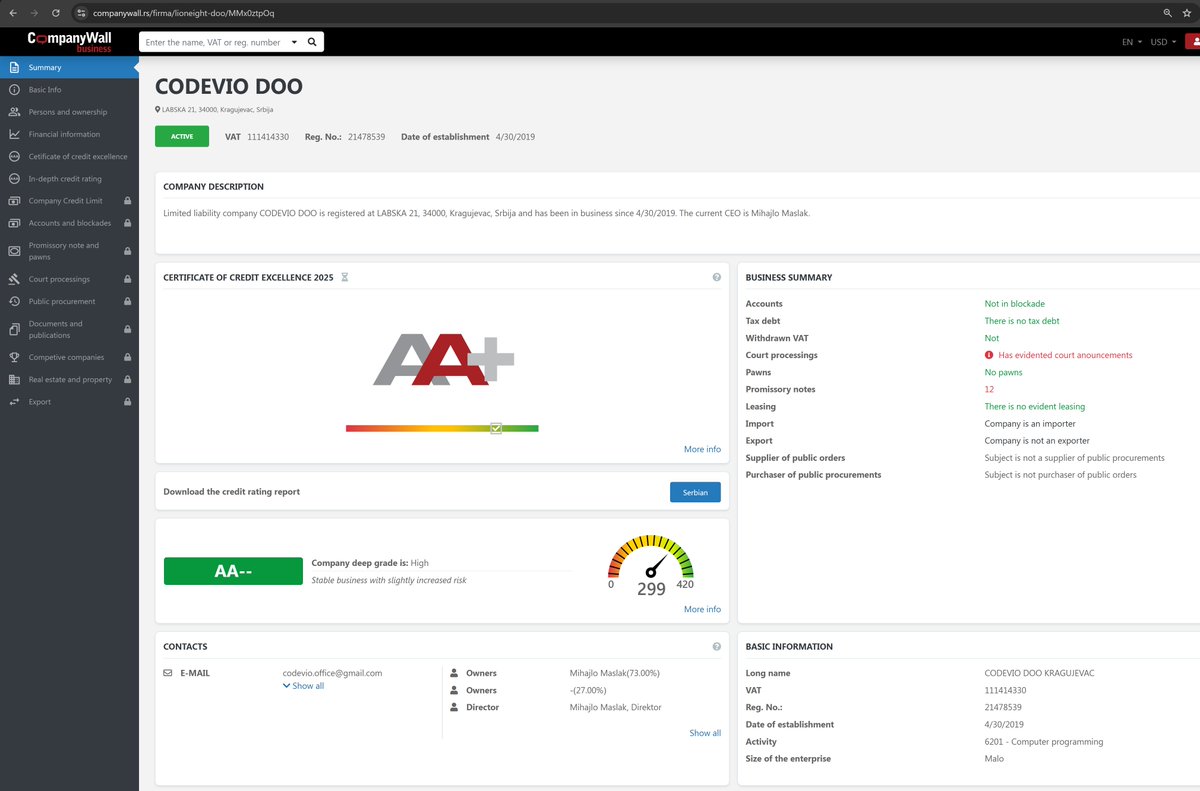The image size is (1200, 791).
Task: Click Company is an importer text
Action: click(x=1030, y=424)
